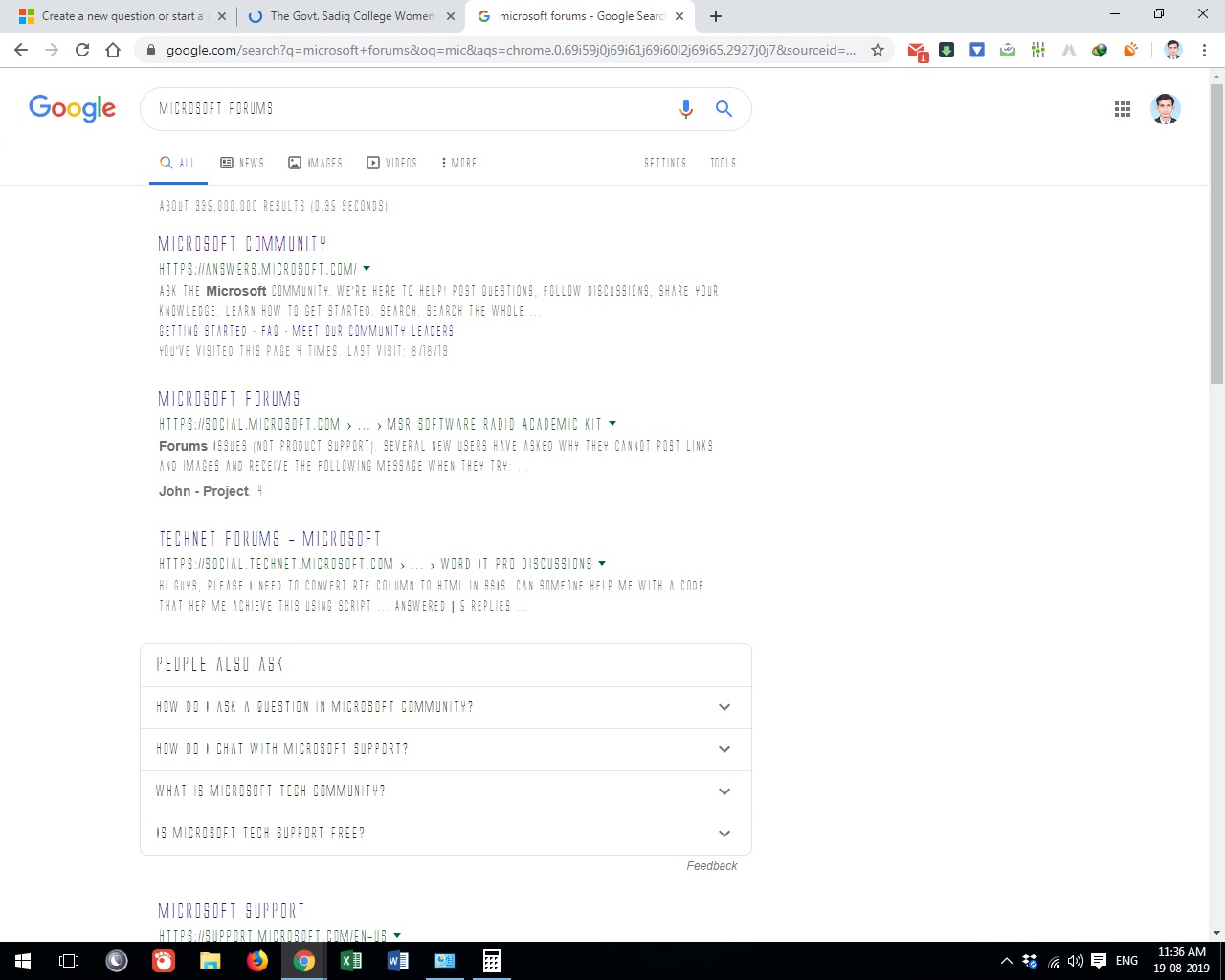The height and width of the screenshot is (980, 1225).
Task: Open the Action Center notifications icon
Action: click(1099, 961)
